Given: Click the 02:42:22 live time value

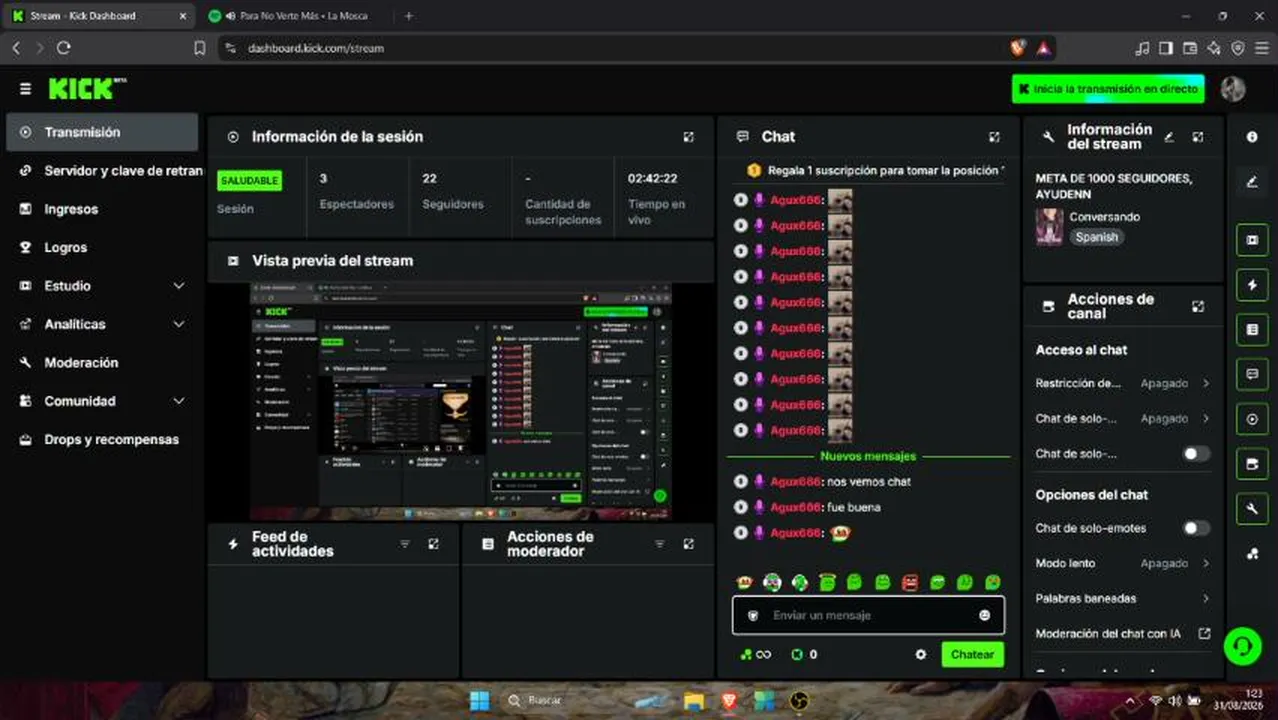Looking at the screenshot, I should pyautogui.click(x=652, y=178).
